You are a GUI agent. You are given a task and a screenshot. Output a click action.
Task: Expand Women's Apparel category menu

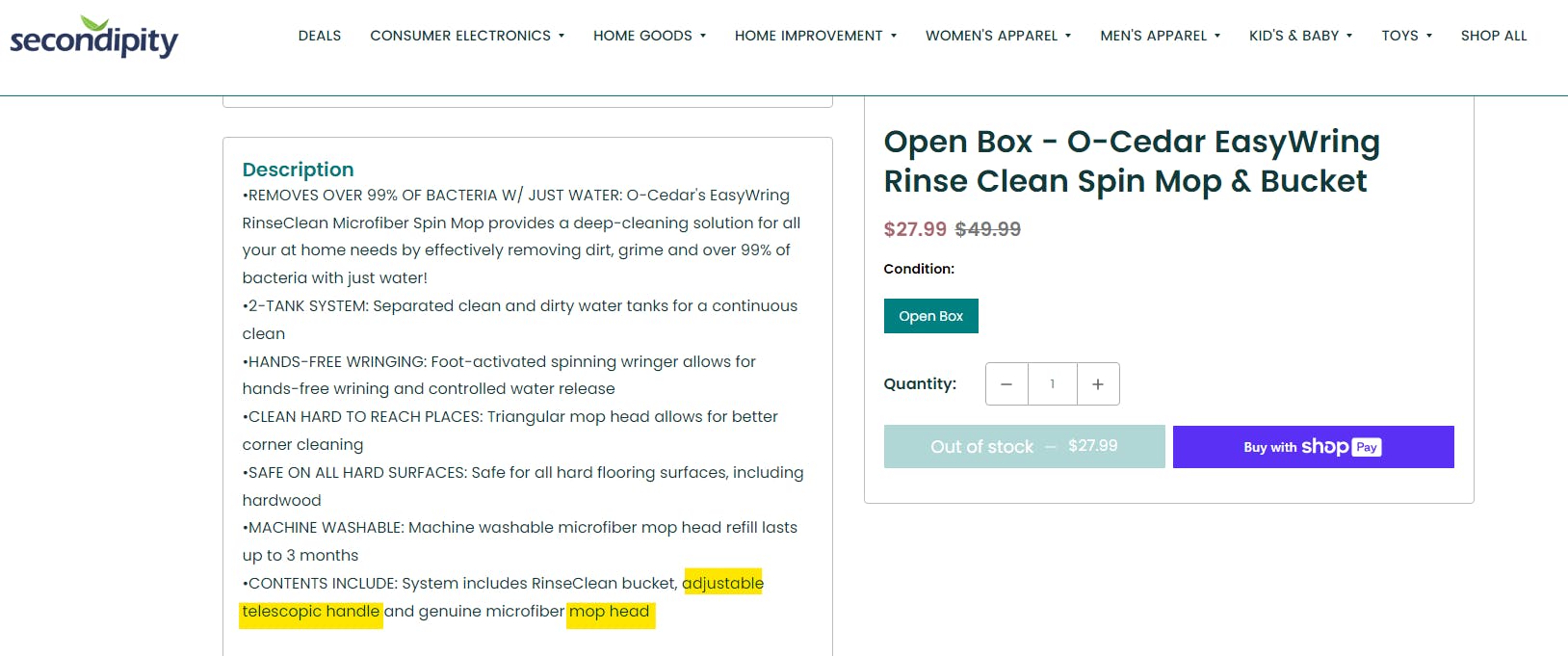click(x=998, y=36)
